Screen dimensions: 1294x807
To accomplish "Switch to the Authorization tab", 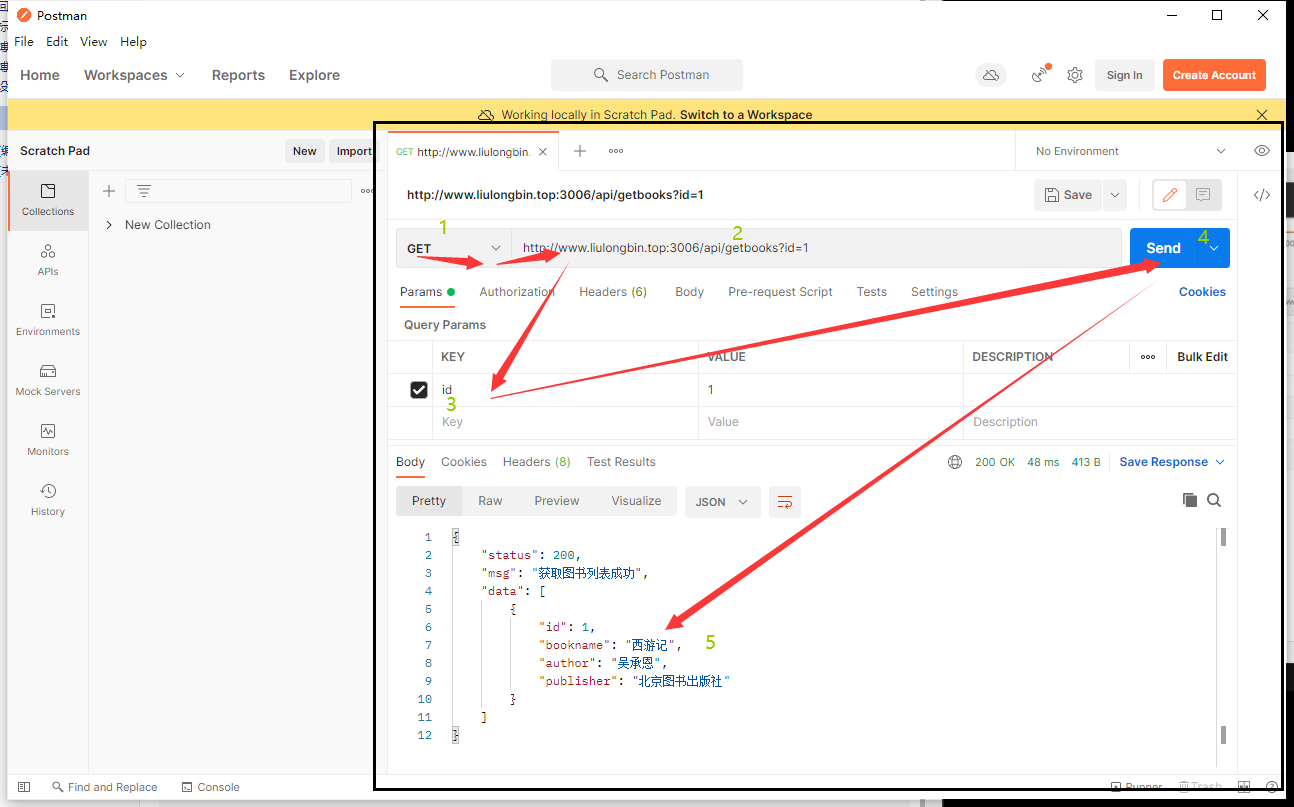I will point(517,292).
